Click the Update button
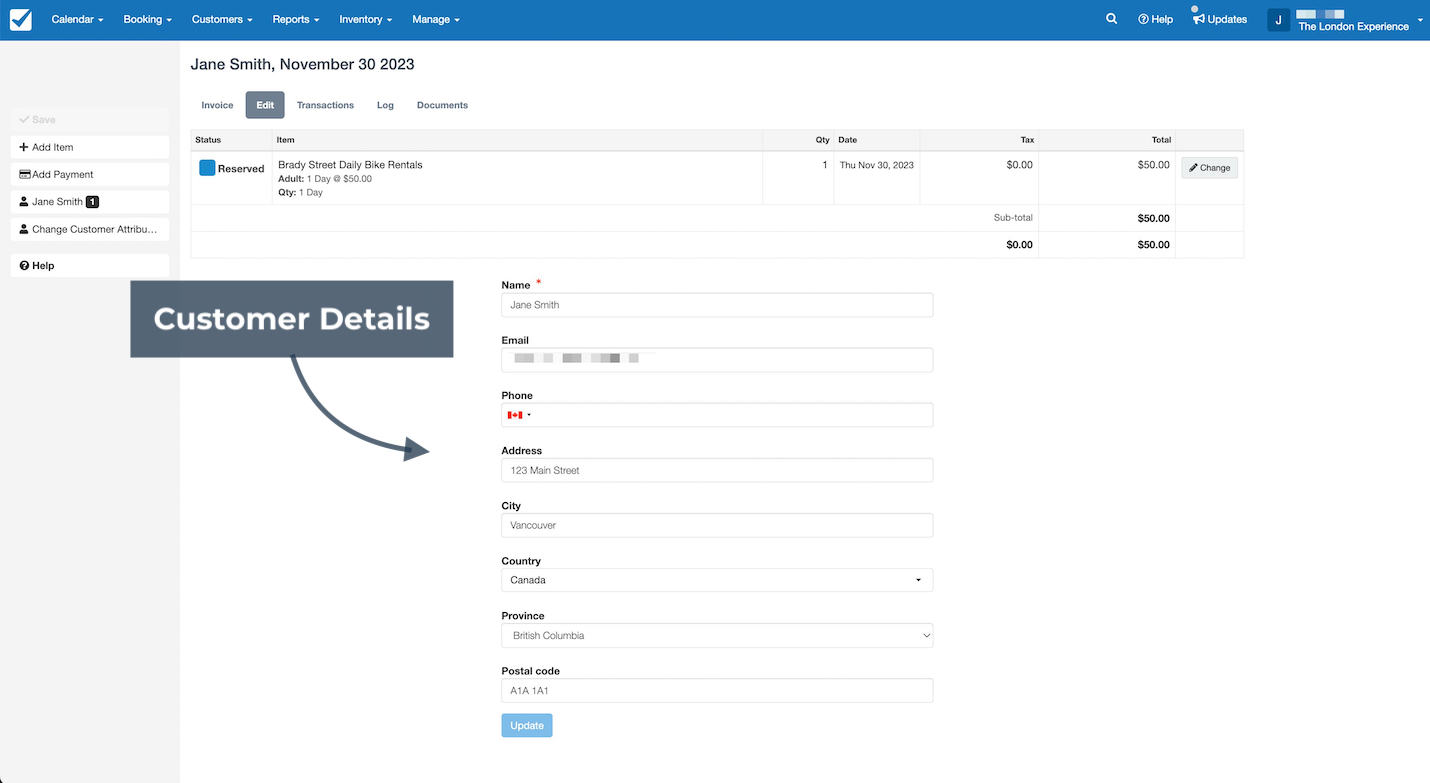Viewport: 1430px width, 783px height. click(527, 725)
